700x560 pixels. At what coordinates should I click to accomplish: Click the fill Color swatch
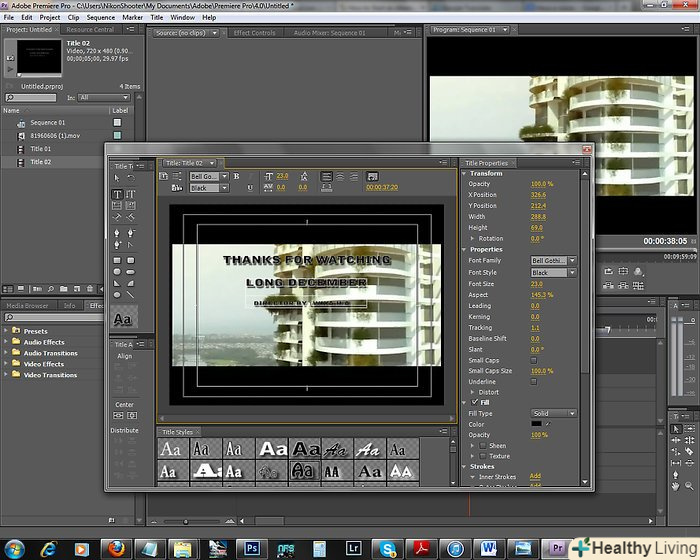point(536,424)
